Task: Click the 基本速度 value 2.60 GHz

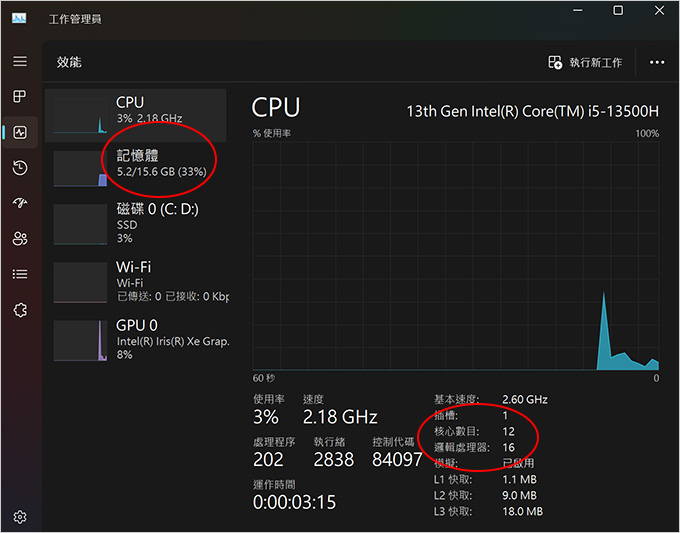Action: pyautogui.click(x=525, y=399)
